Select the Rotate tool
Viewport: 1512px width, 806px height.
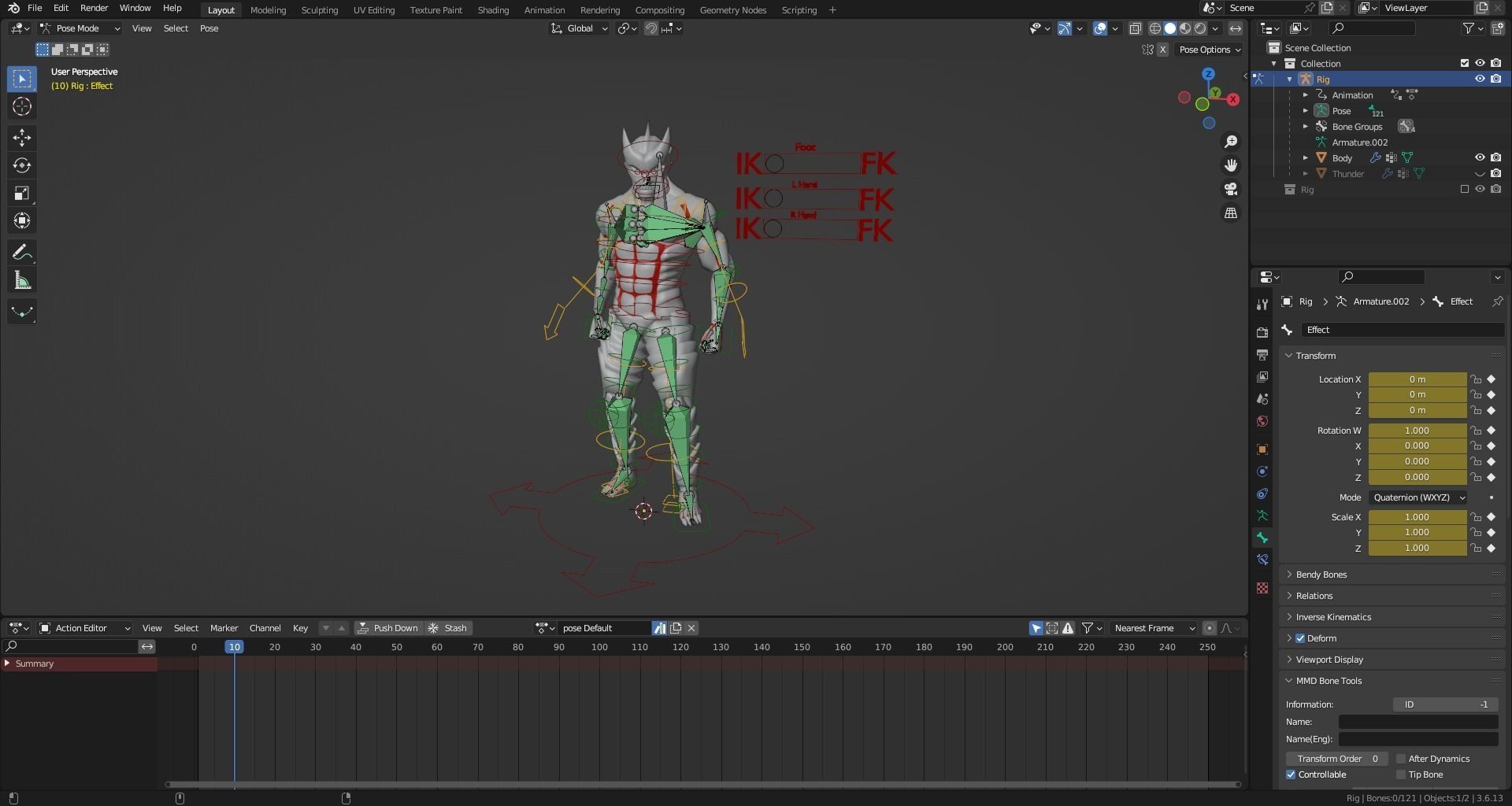pyautogui.click(x=22, y=165)
